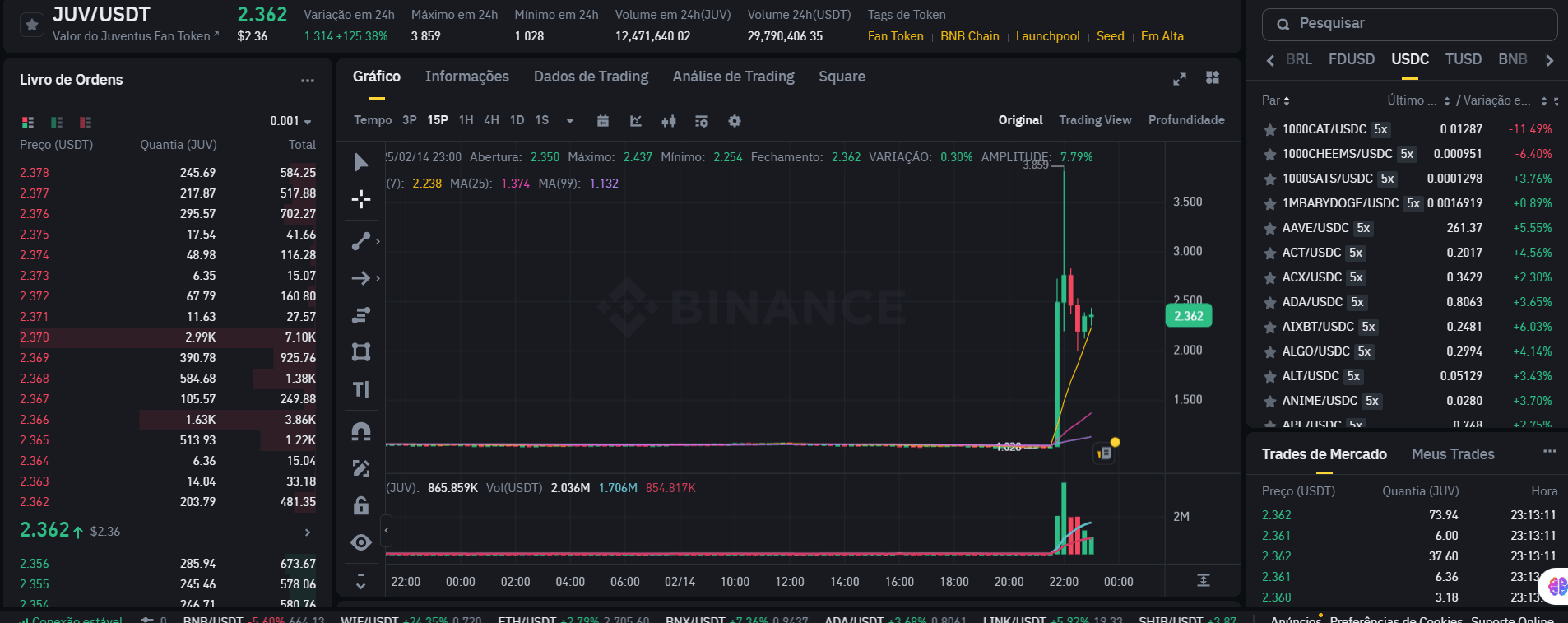This screenshot has width=1568, height=623.
Task: Sort pairs list by Par column
Action: (1275, 100)
